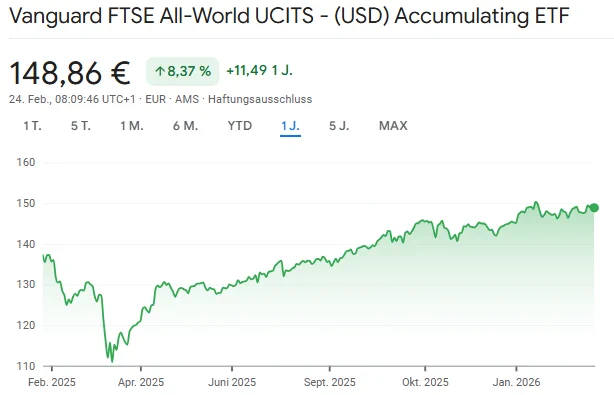Open the 1 M. chart range
This screenshot has width=614, height=395.
(132, 126)
